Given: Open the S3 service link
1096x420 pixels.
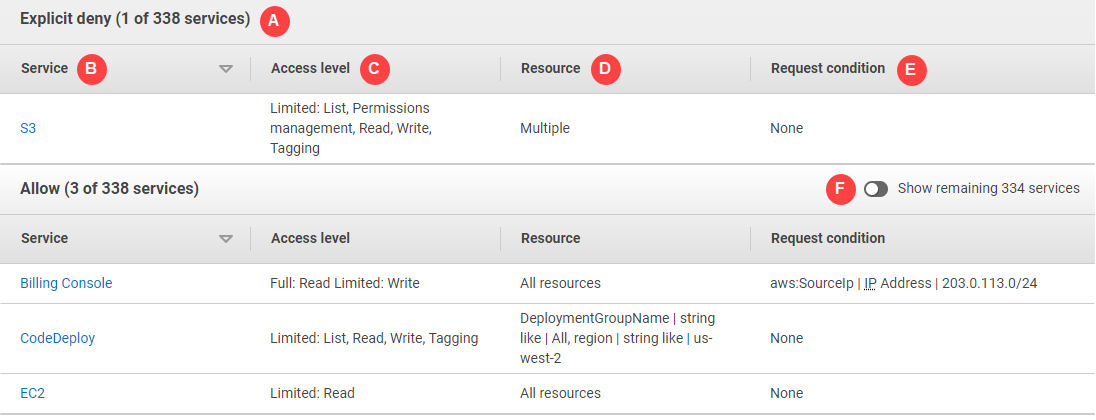Looking at the screenshot, I should click(x=28, y=128).
